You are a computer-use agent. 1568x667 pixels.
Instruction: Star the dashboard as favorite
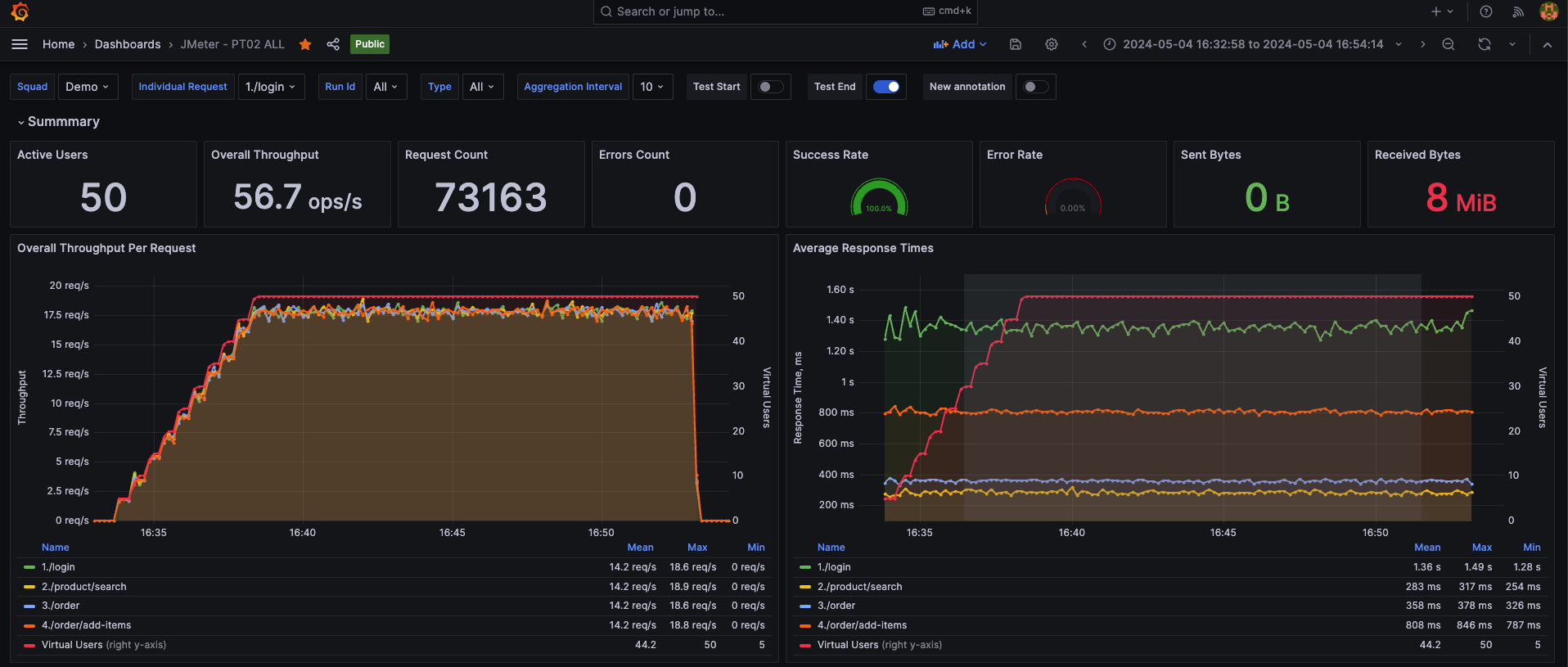[x=305, y=44]
